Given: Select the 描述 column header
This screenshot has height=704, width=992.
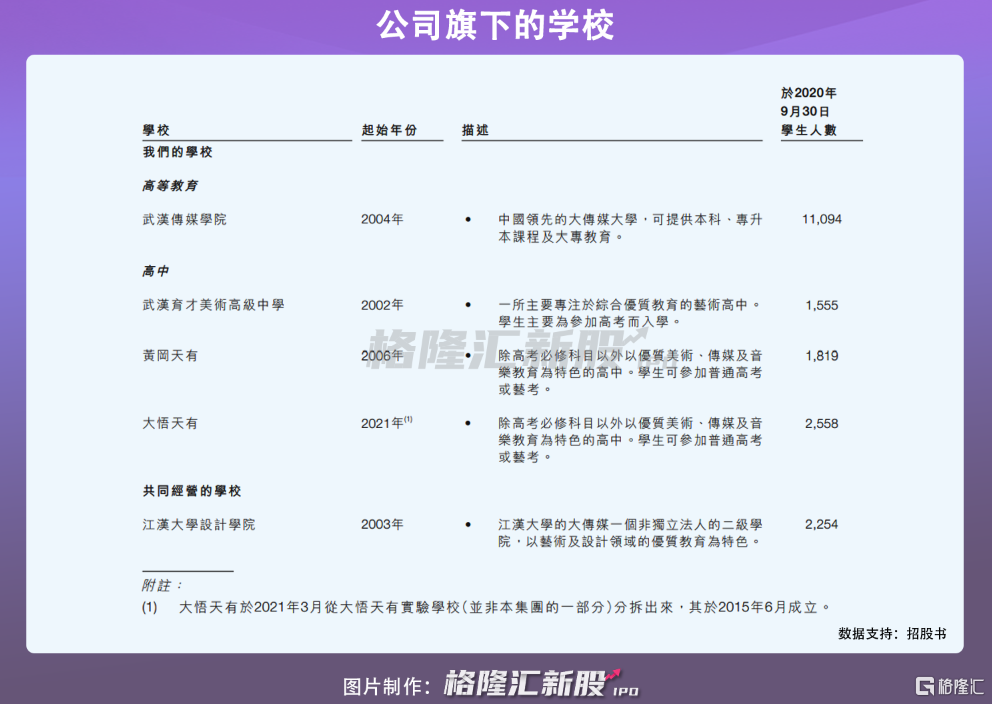Looking at the screenshot, I should (476, 131).
